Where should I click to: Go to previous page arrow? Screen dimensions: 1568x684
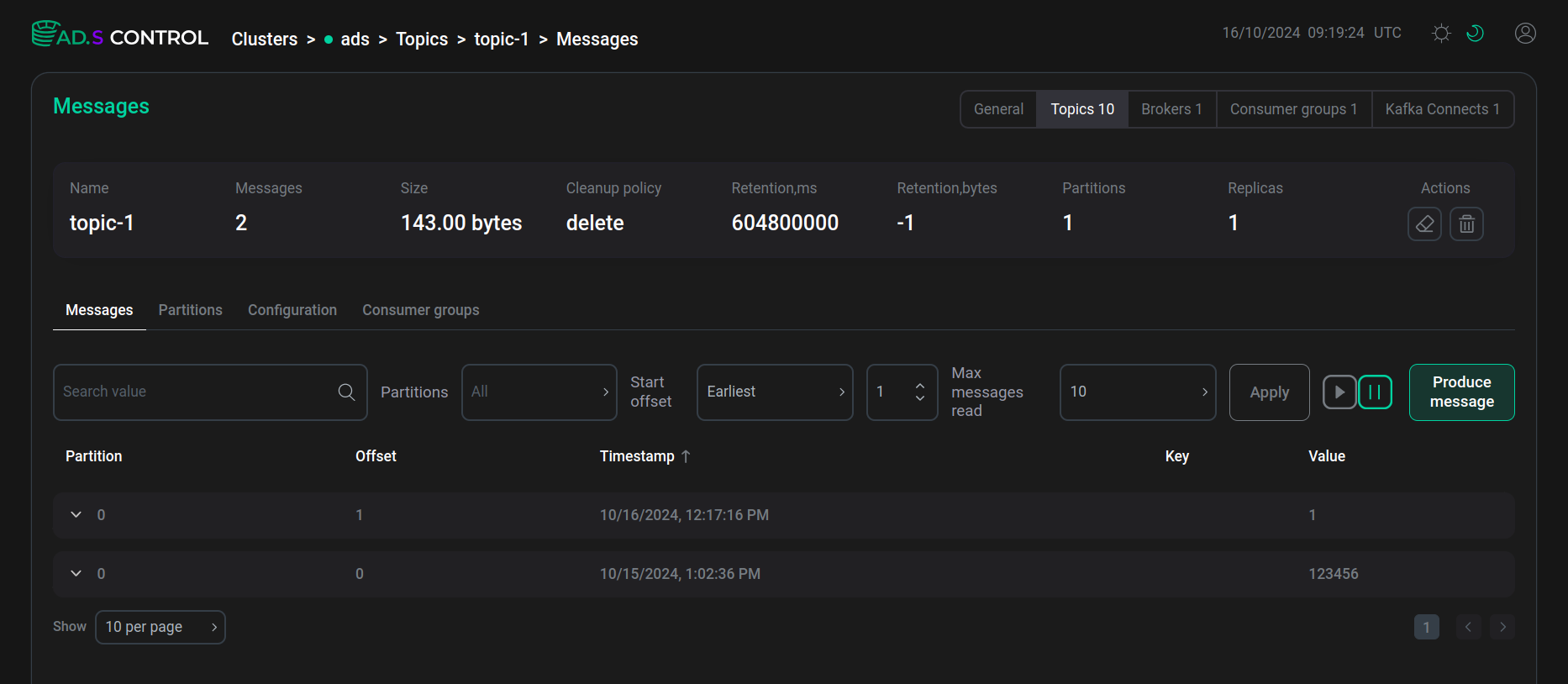(x=1468, y=627)
